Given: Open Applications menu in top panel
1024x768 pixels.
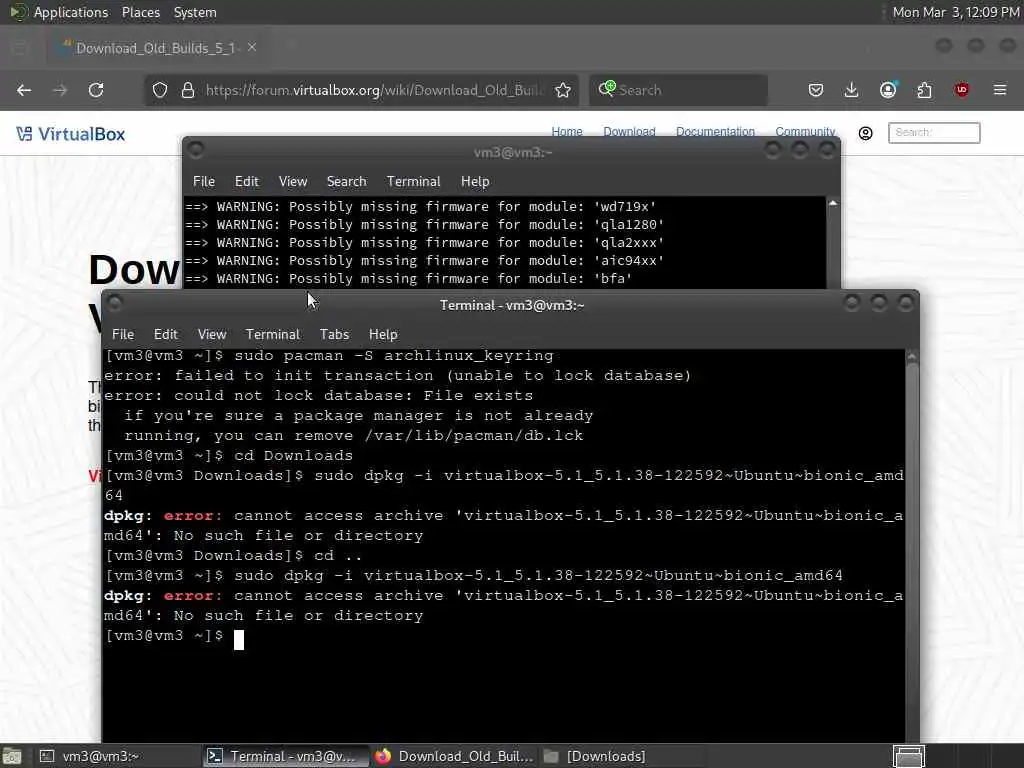Looking at the screenshot, I should click(x=71, y=12).
